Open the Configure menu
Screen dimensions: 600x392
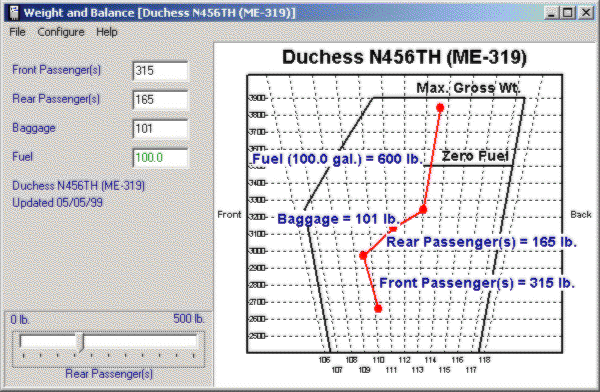click(x=61, y=32)
